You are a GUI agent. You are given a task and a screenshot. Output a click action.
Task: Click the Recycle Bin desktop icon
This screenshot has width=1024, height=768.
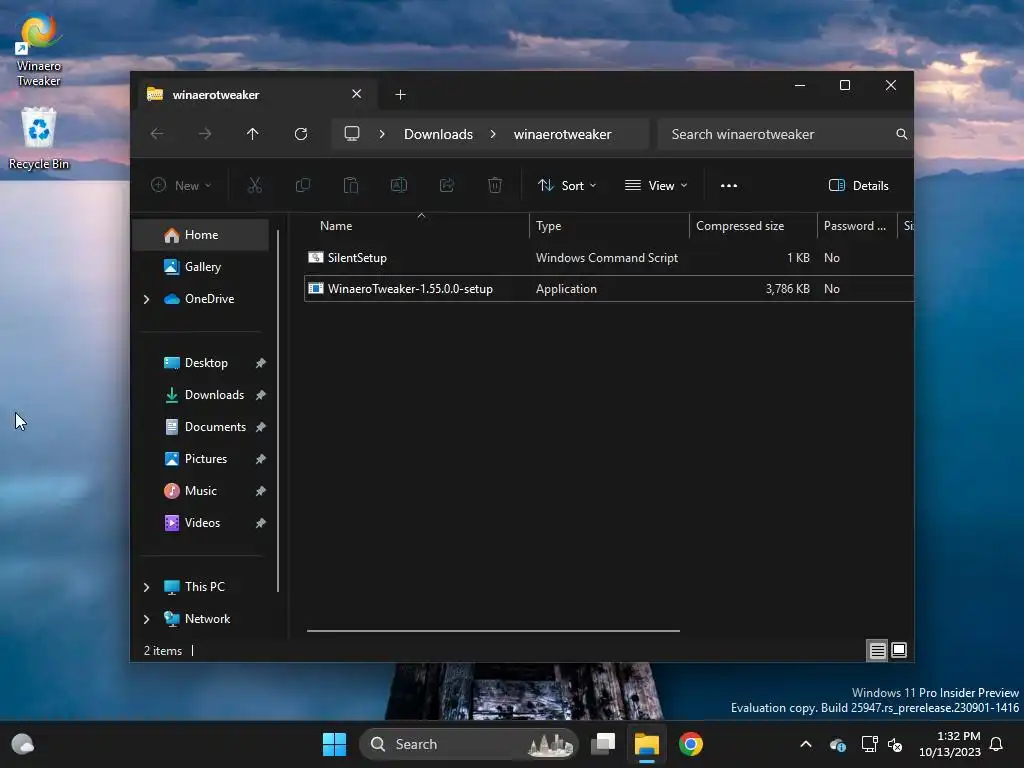[x=39, y=138]
